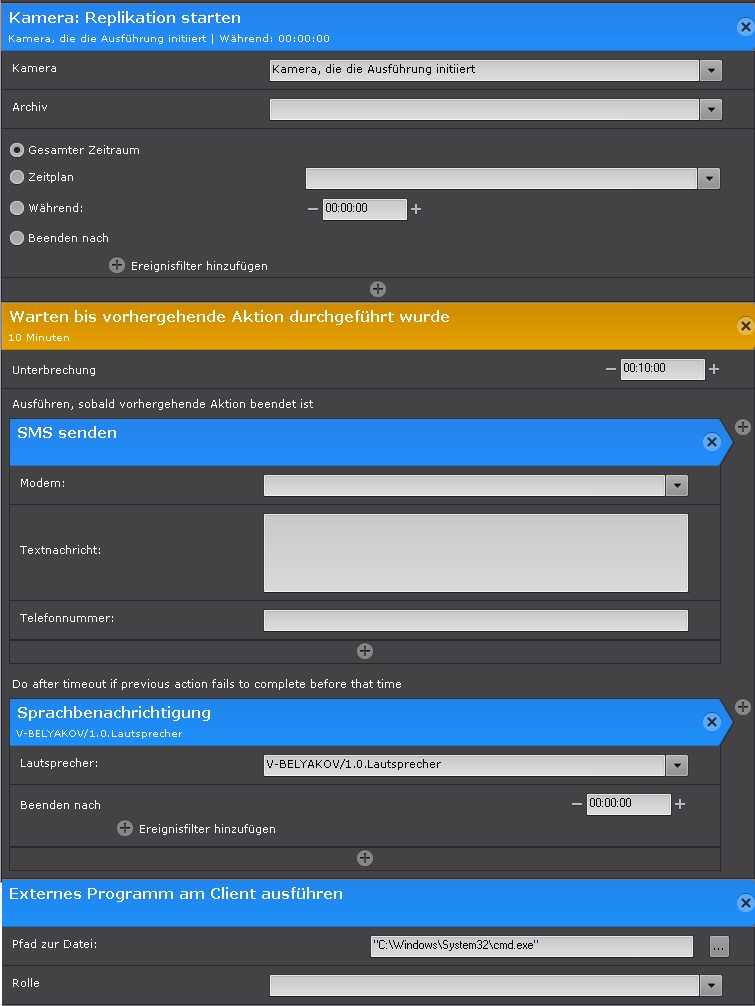Expand the Lautsprecher dropdown
This screenshot has height=1006, width=755.
tap(677, 765)
